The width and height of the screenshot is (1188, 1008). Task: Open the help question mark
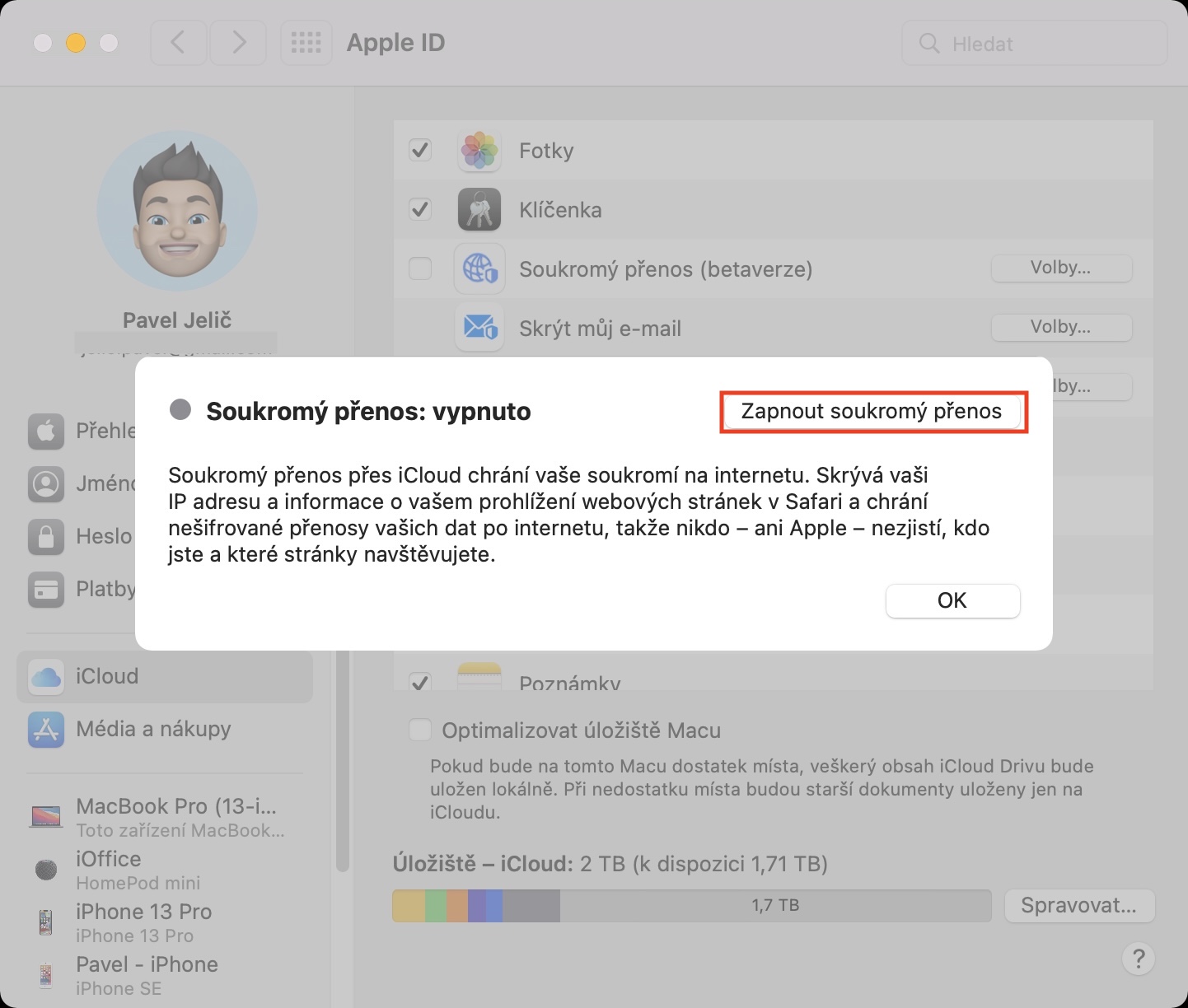point(1139,959)
